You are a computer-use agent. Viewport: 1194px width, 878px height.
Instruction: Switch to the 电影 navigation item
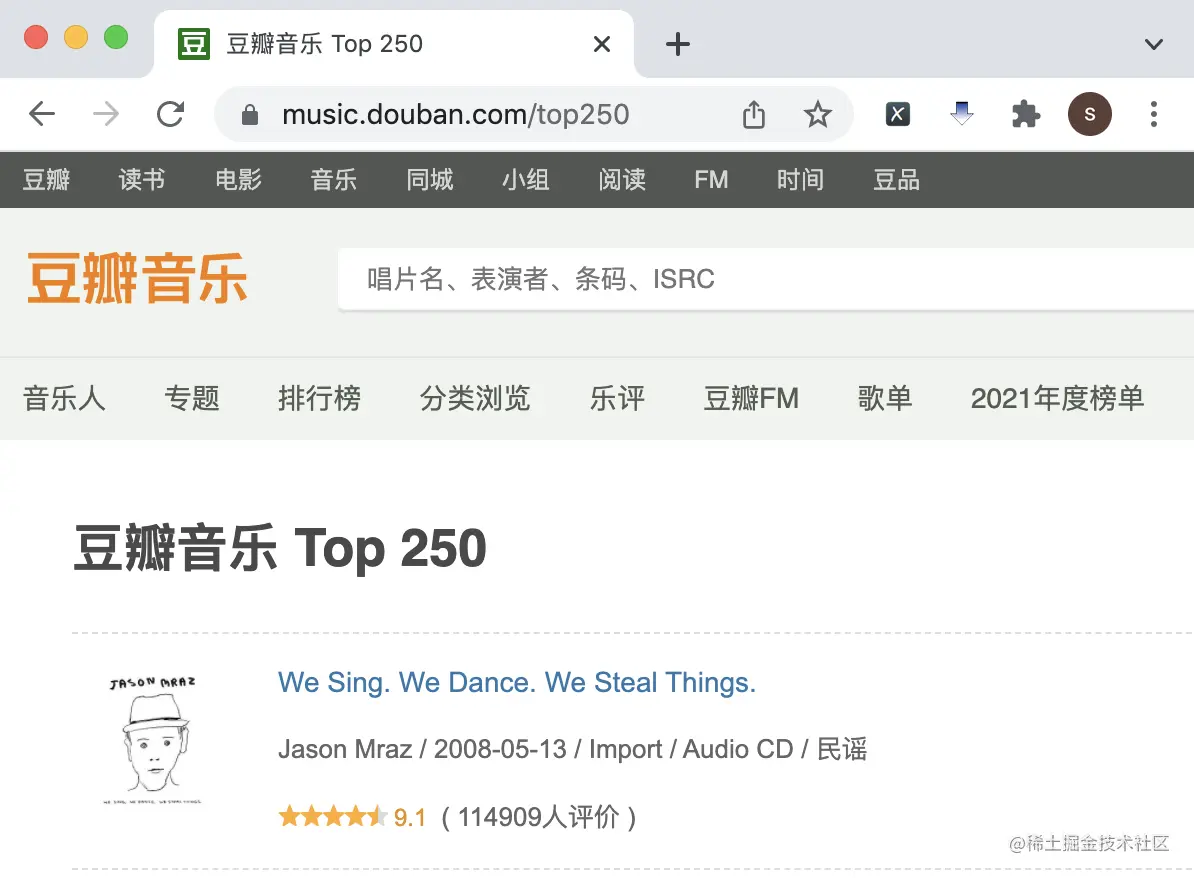pyautogui.click(x=237, y=180)
